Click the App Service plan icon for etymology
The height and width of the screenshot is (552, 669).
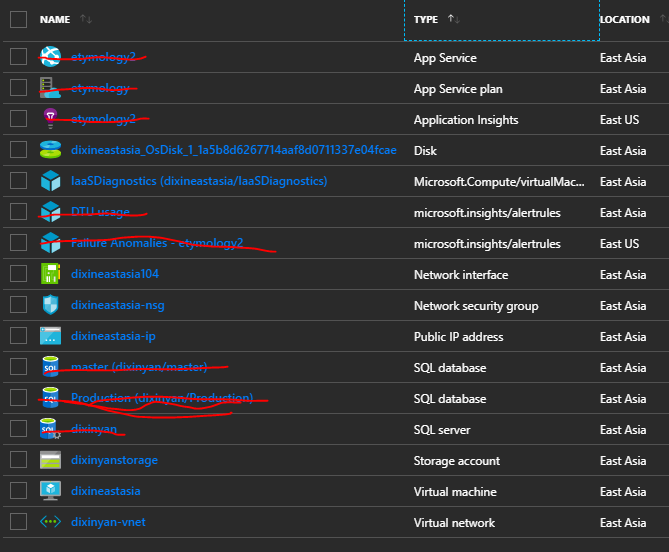(x=50, y=88)
